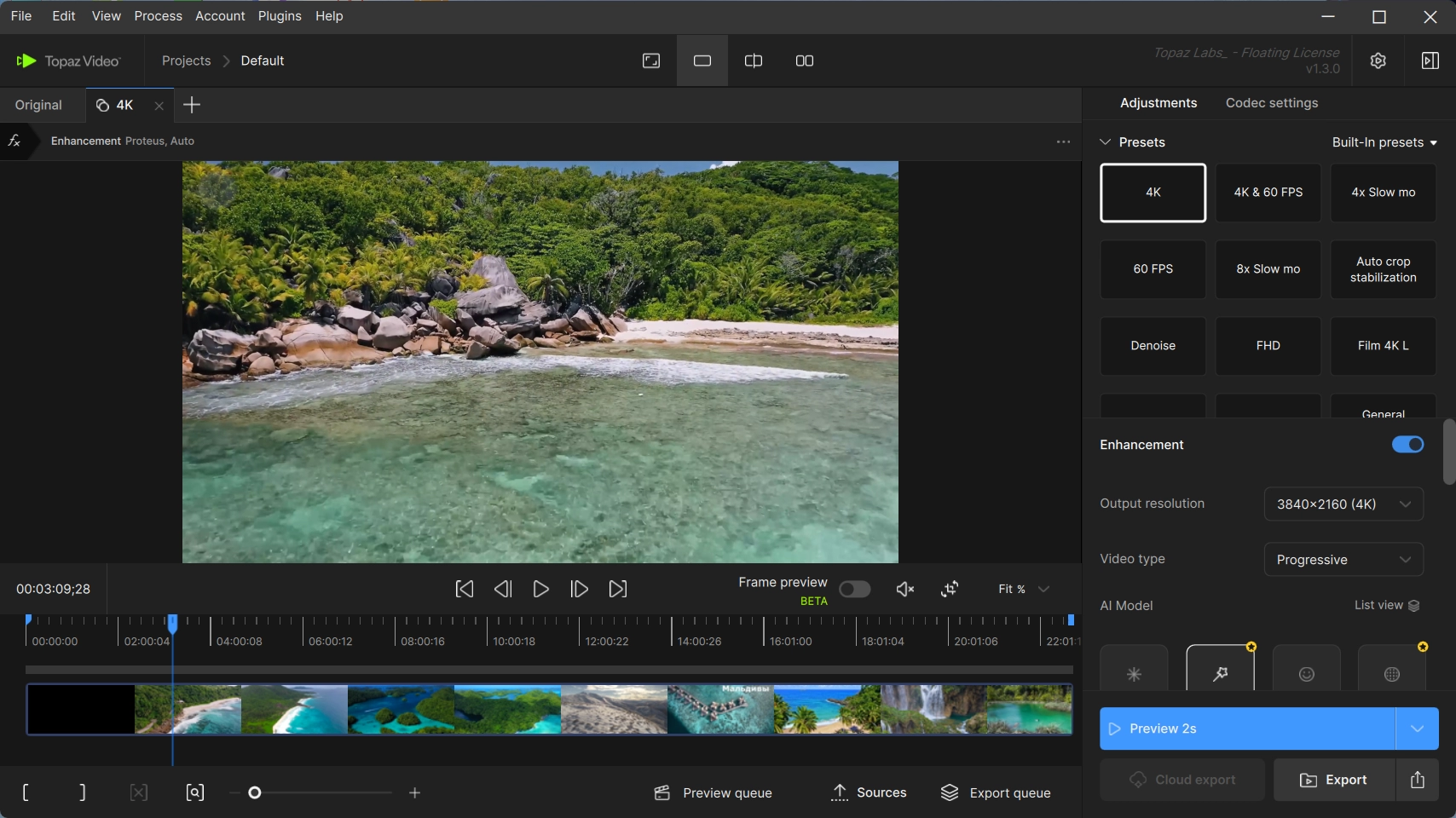Open the settings gear icon
Screen dimensions: 1456x818
(1378, 60)
